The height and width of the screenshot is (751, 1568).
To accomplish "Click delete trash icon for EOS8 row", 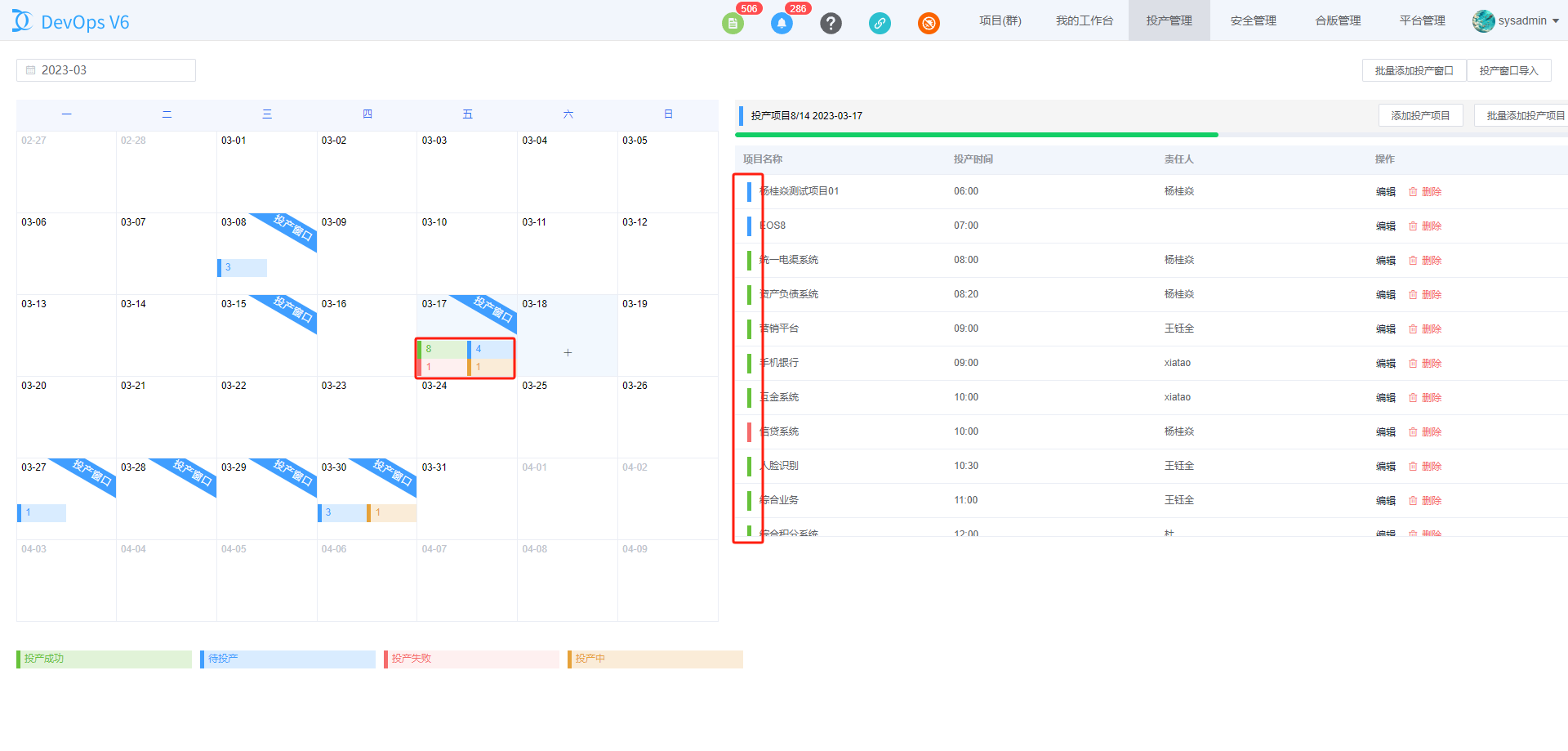I will (1413, 226).
